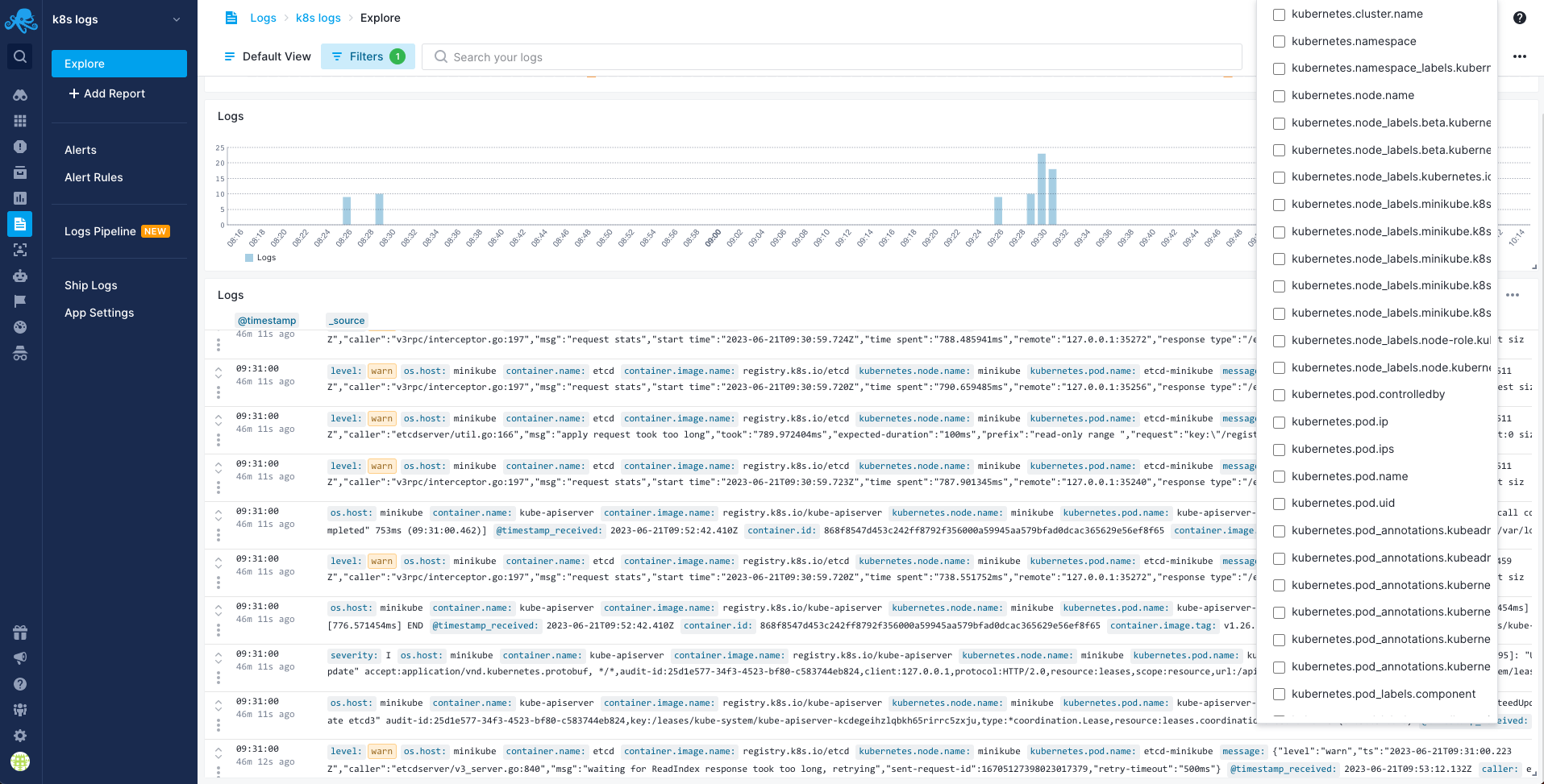Click the Logs breadcrumb document icon
This screenshot has width=1544, height=784.
point(231,18)
